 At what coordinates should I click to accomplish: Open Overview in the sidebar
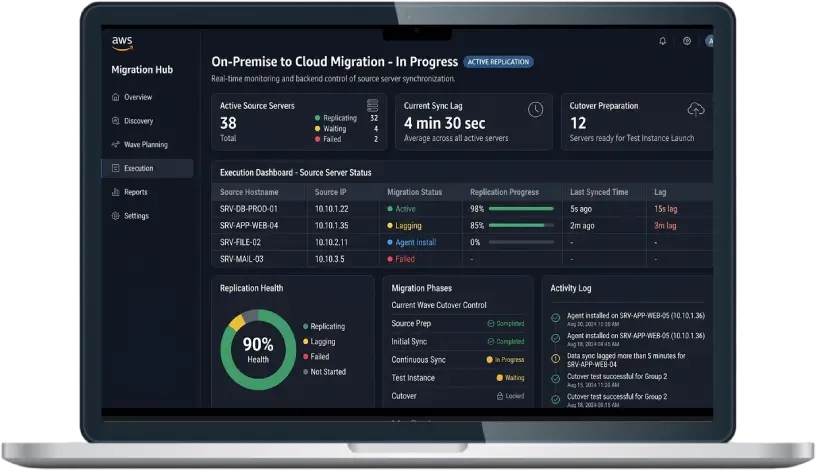(x=147, y=97)
